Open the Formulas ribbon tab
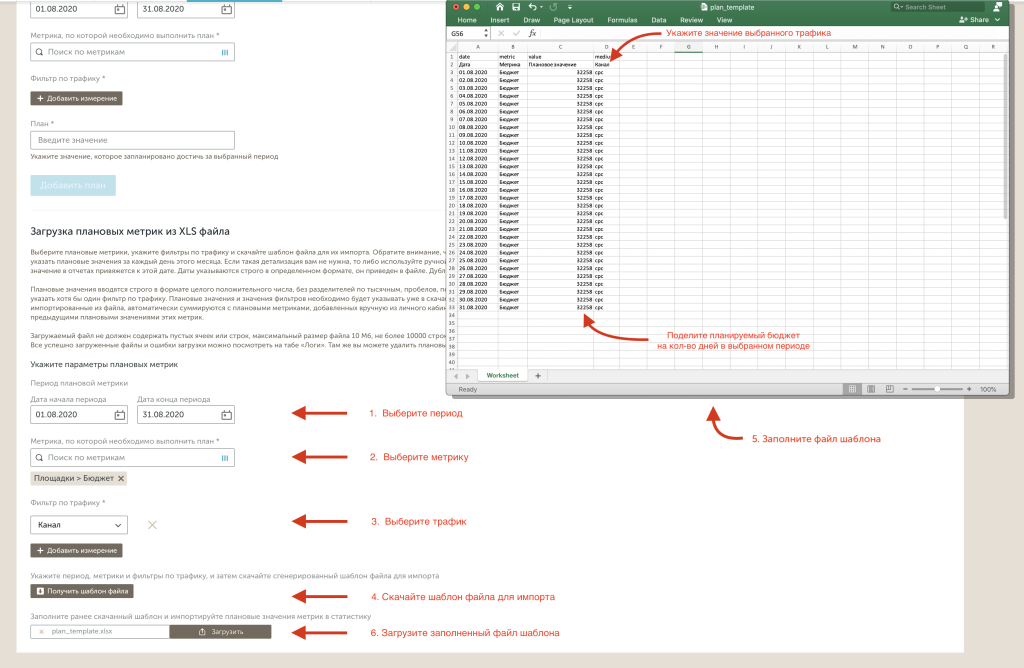 (622, 19)
